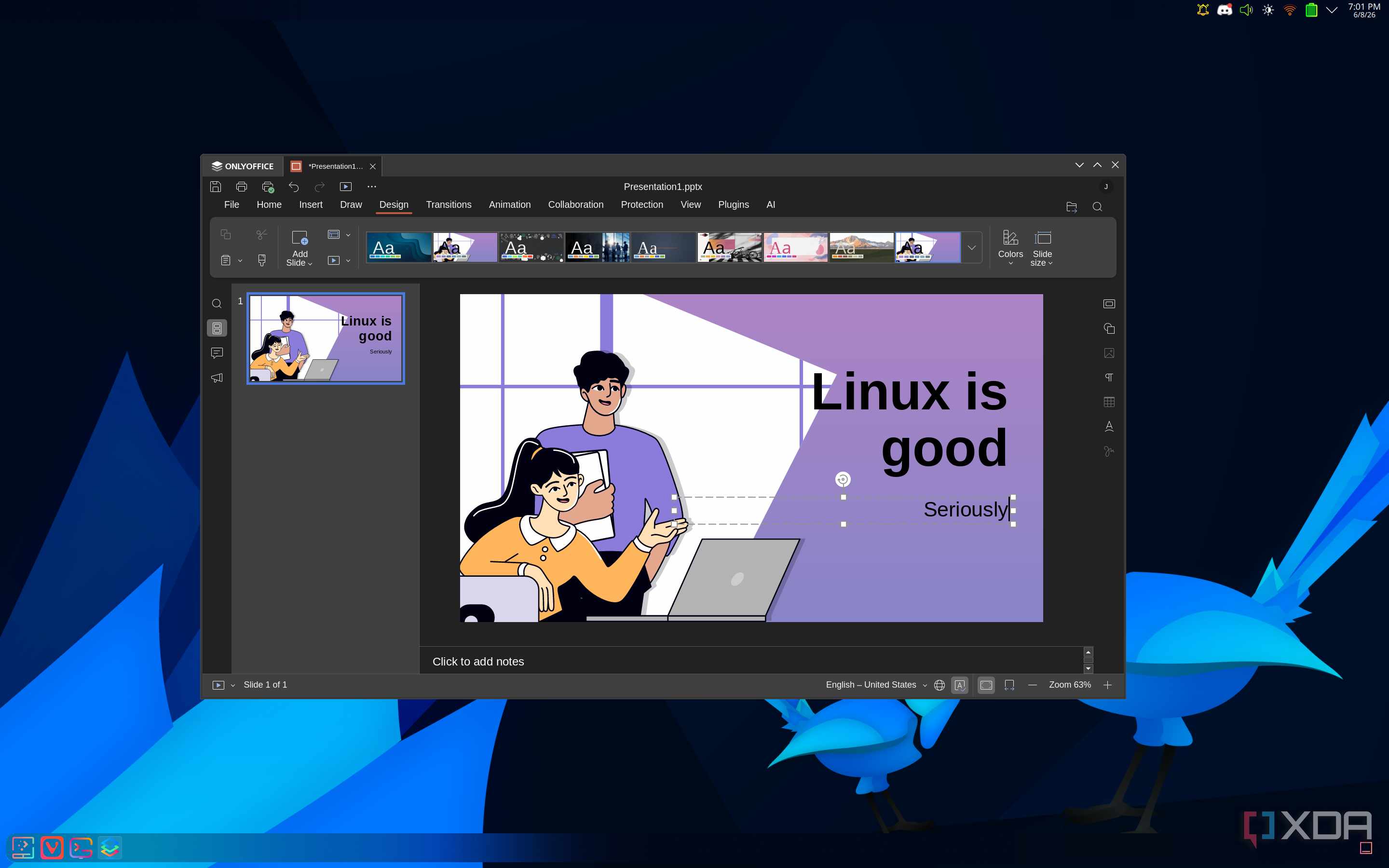
Task: Open the Slide size dropdown
Action: point(1042,247)
